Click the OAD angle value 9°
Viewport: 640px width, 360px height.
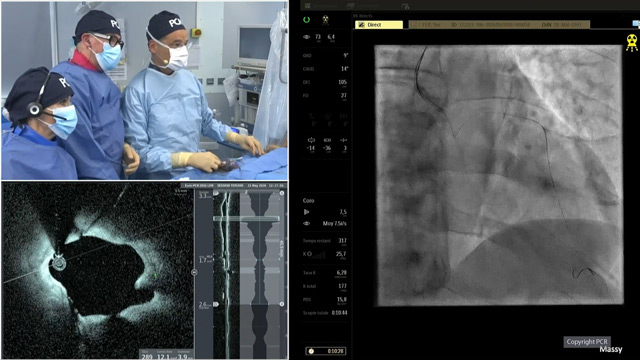click(346, 55)
